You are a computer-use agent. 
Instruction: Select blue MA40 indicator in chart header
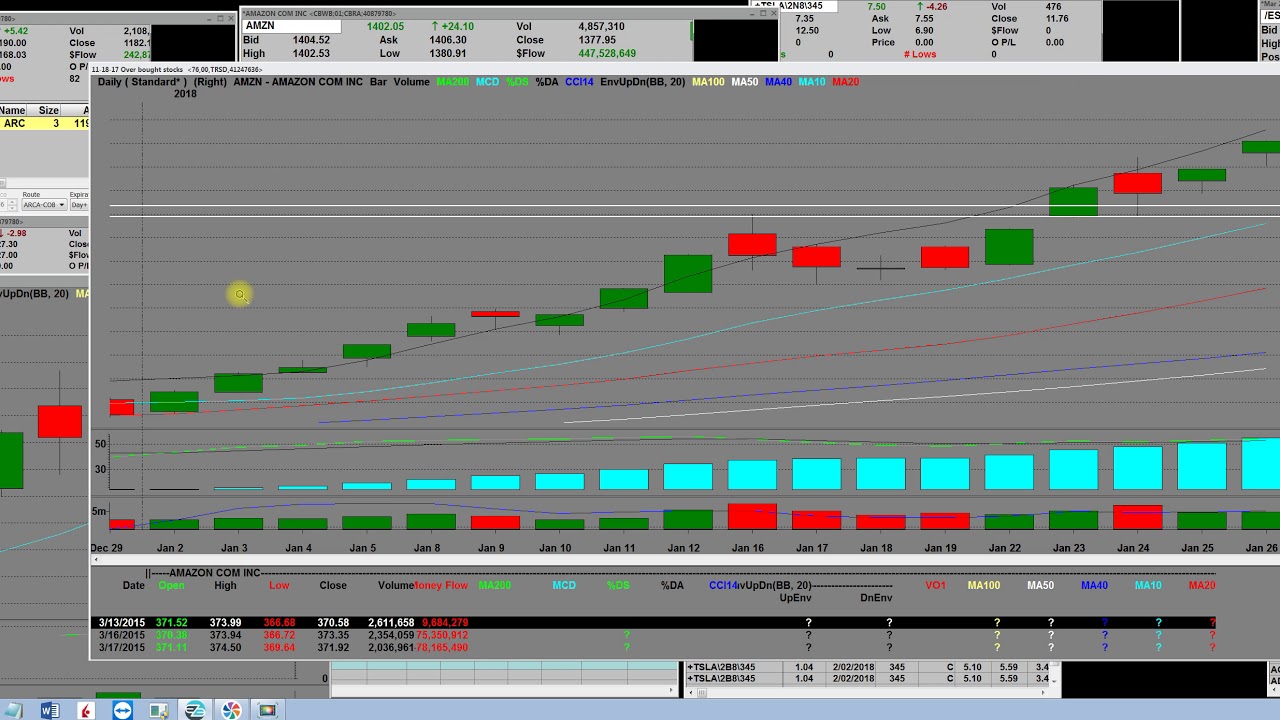tap(779, 82)
